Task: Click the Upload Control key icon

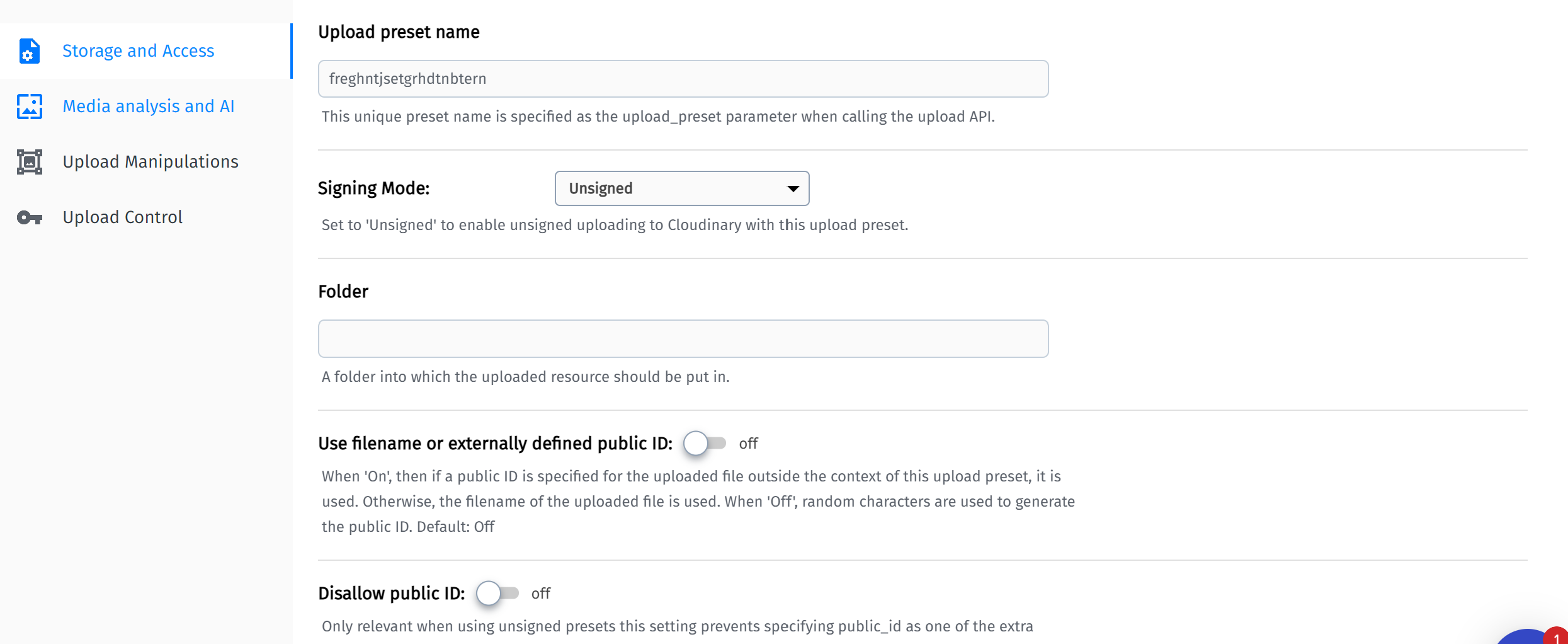Action: pos(29,217)
